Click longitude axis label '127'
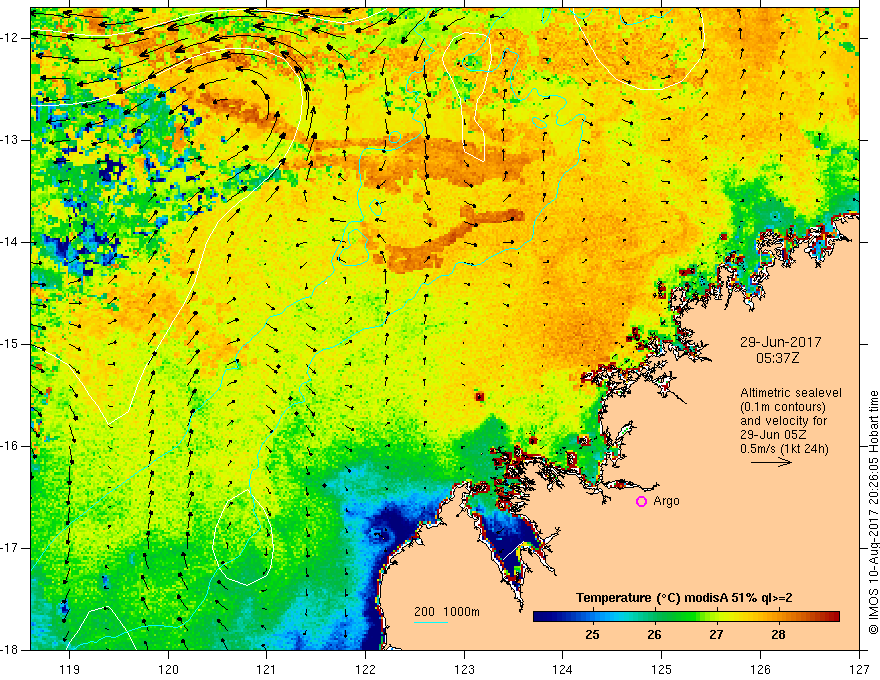Viewport: 880px width, 680px height. (x=859, y=669)
